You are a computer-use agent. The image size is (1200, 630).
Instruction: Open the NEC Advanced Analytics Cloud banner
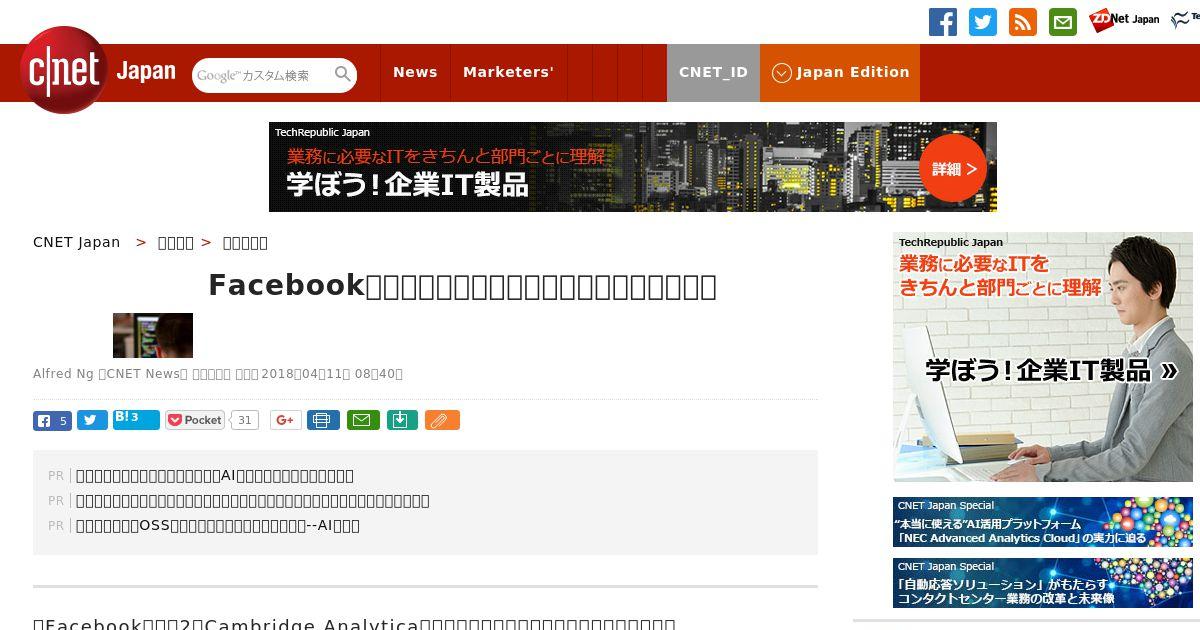(1043, 522)
